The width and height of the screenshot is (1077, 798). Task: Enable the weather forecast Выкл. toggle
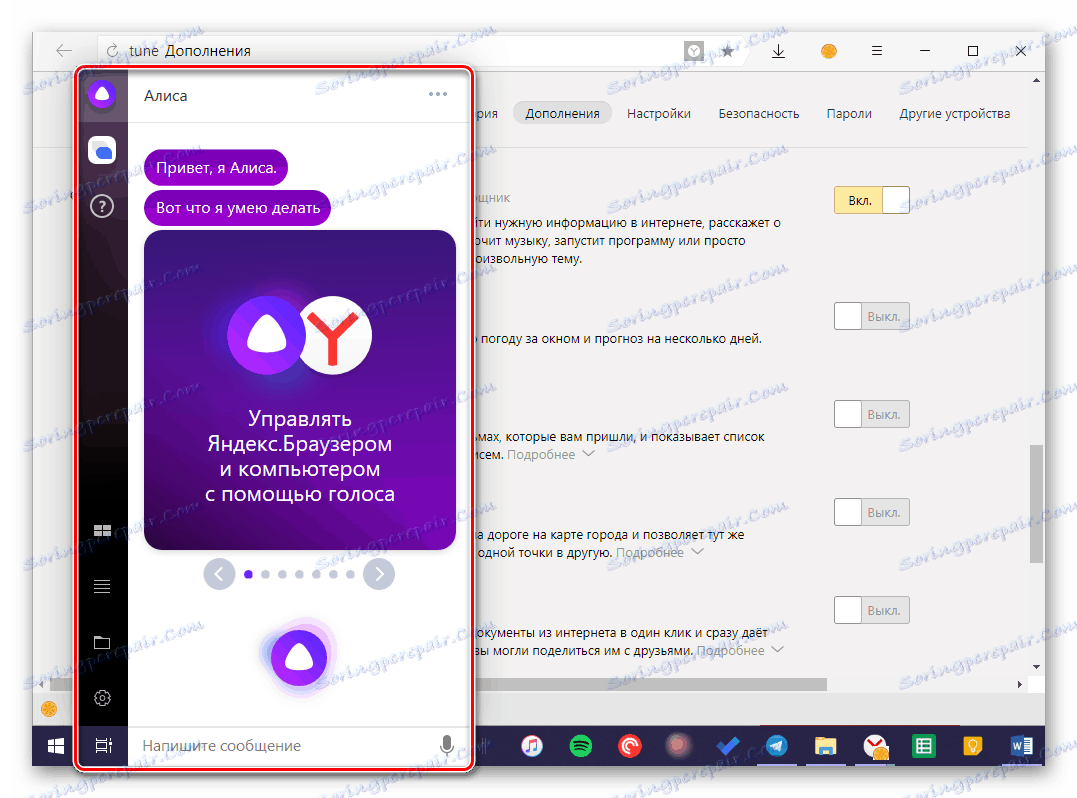[x=872, y=317]
